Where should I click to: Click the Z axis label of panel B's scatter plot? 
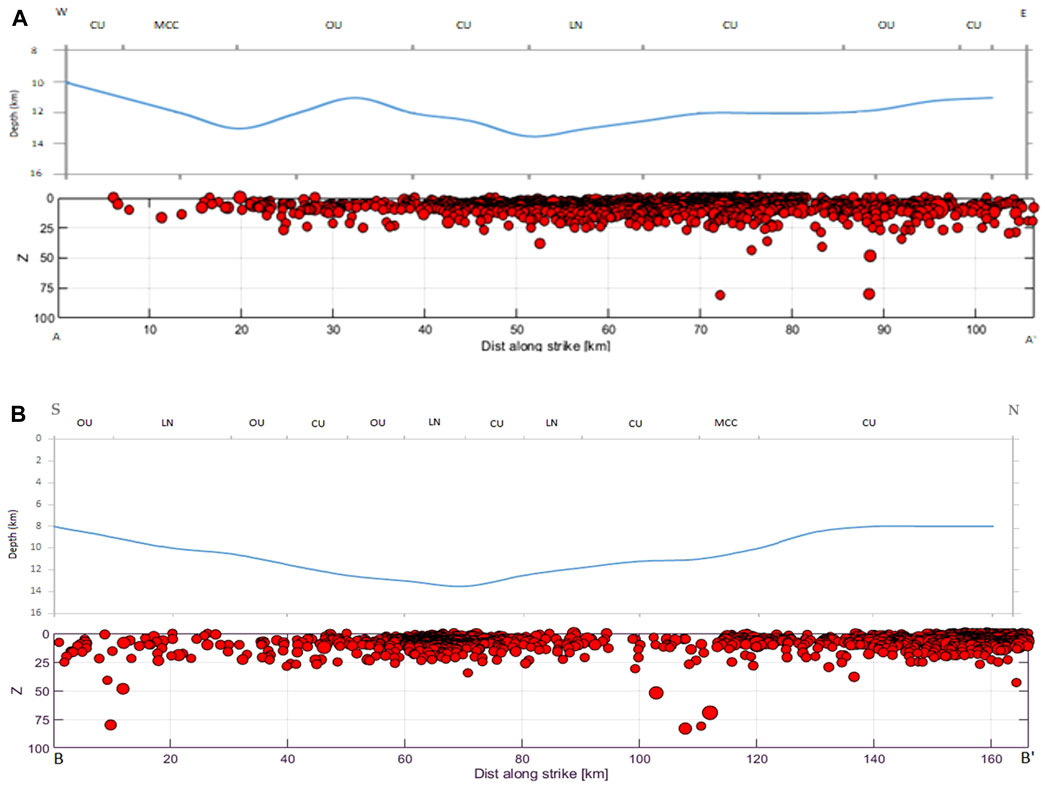(x=17, y=690)
